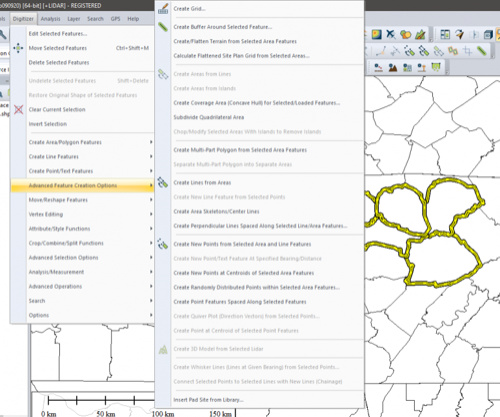Select Subdivide Quadrilateral Area

coord(209,117)
